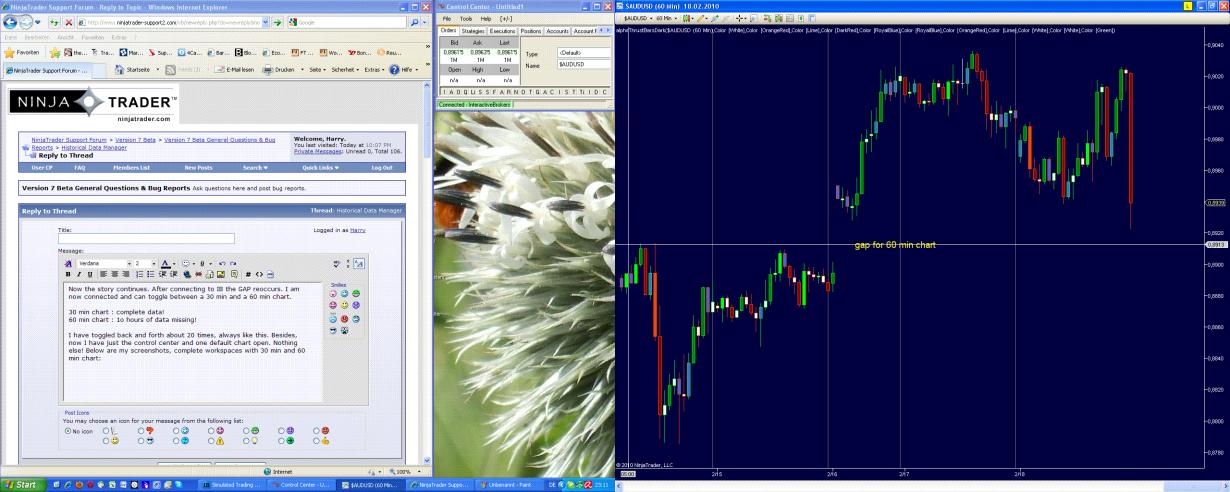Select the thumbs up post icon radio

pyautogui.click(x=317, y=440)
